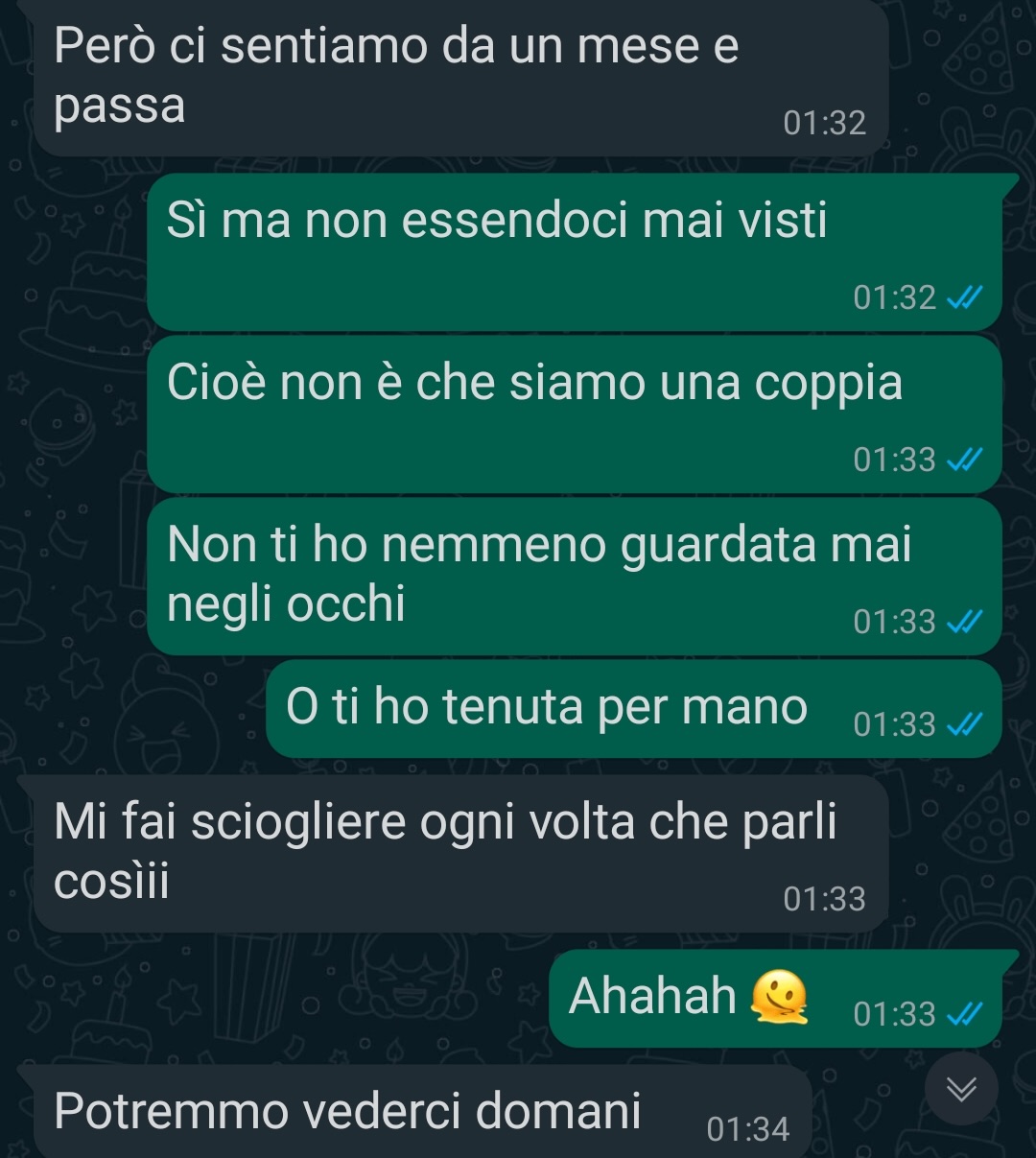Tap read checkmarks on 'negli occhi' message

(964, 623)
